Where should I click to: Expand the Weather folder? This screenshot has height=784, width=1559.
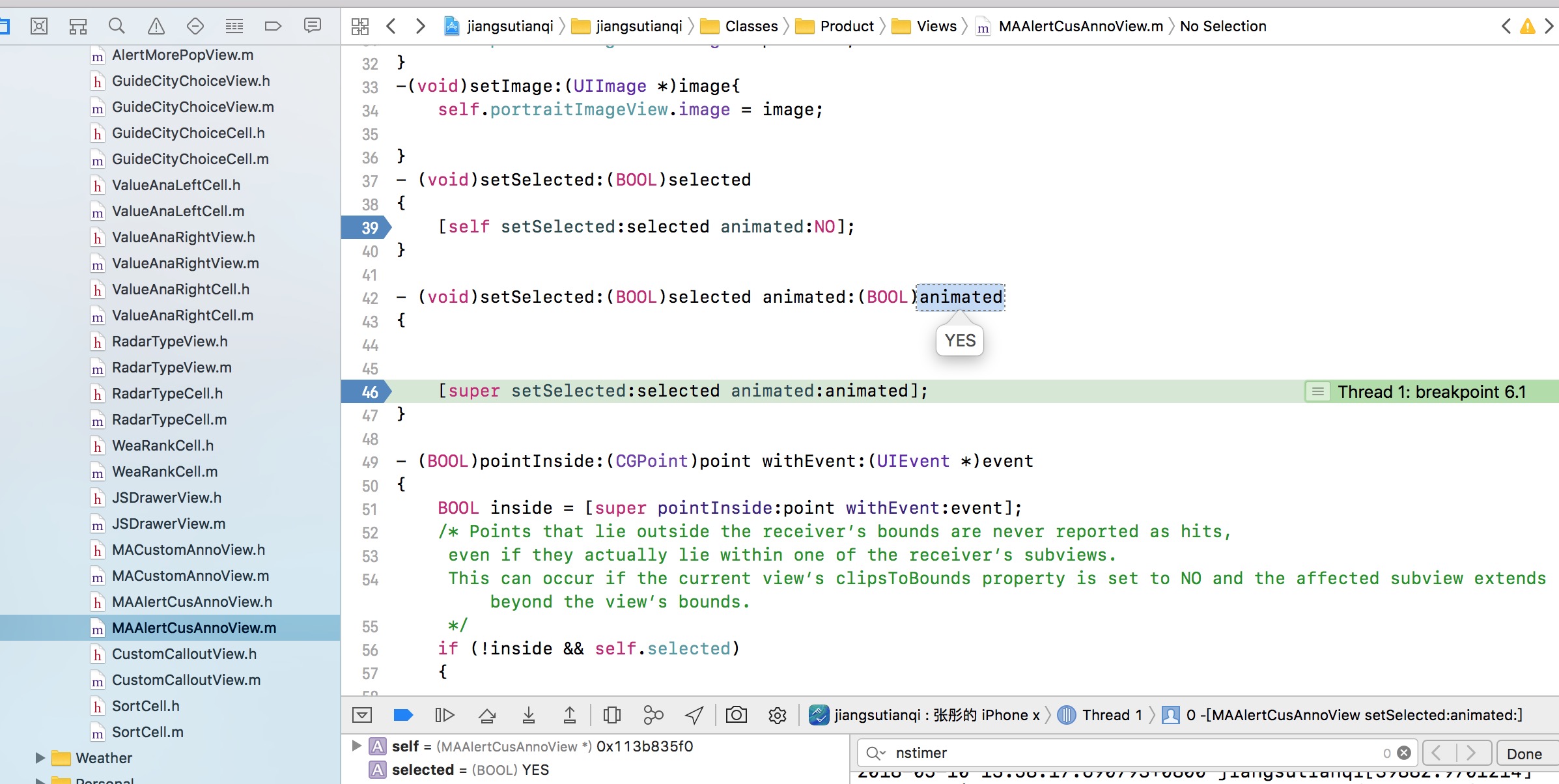click(x=40, y=758)
